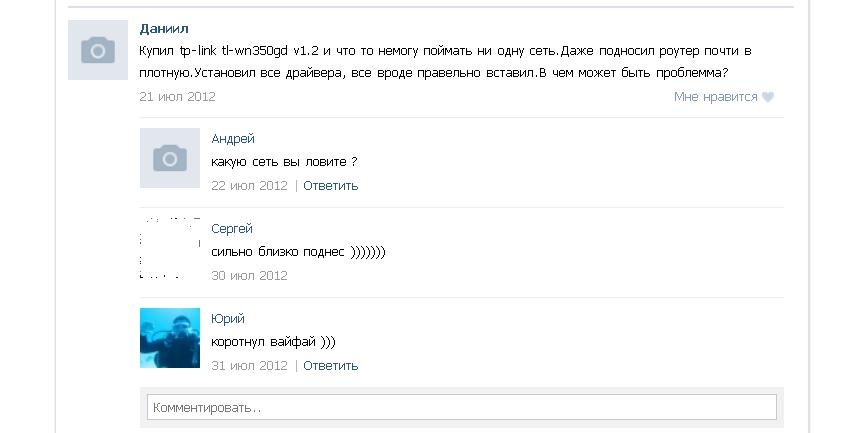Click the heart icon beside Мне нравится

coord(768,97)
